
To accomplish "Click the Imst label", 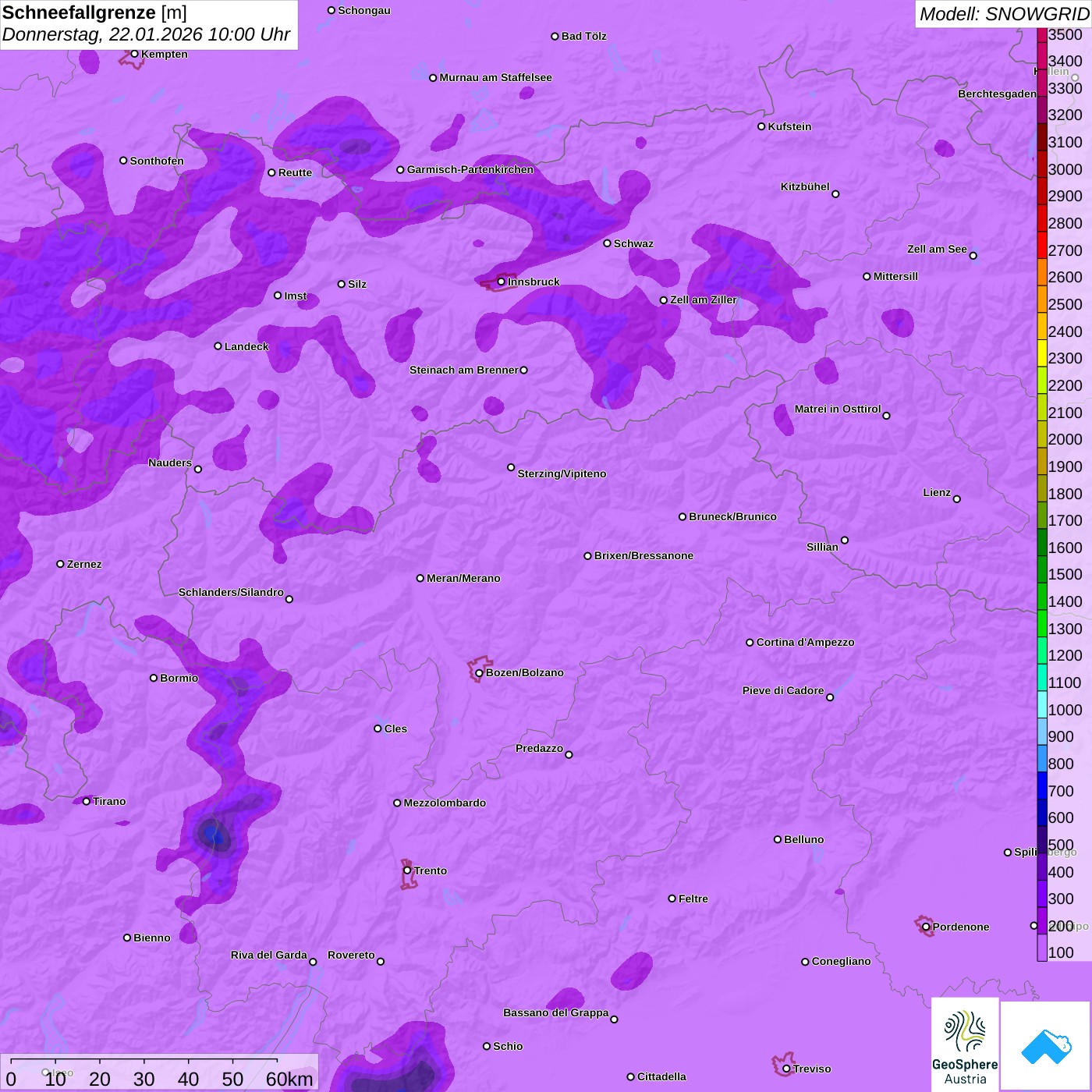I will click(x=296, y=296).
